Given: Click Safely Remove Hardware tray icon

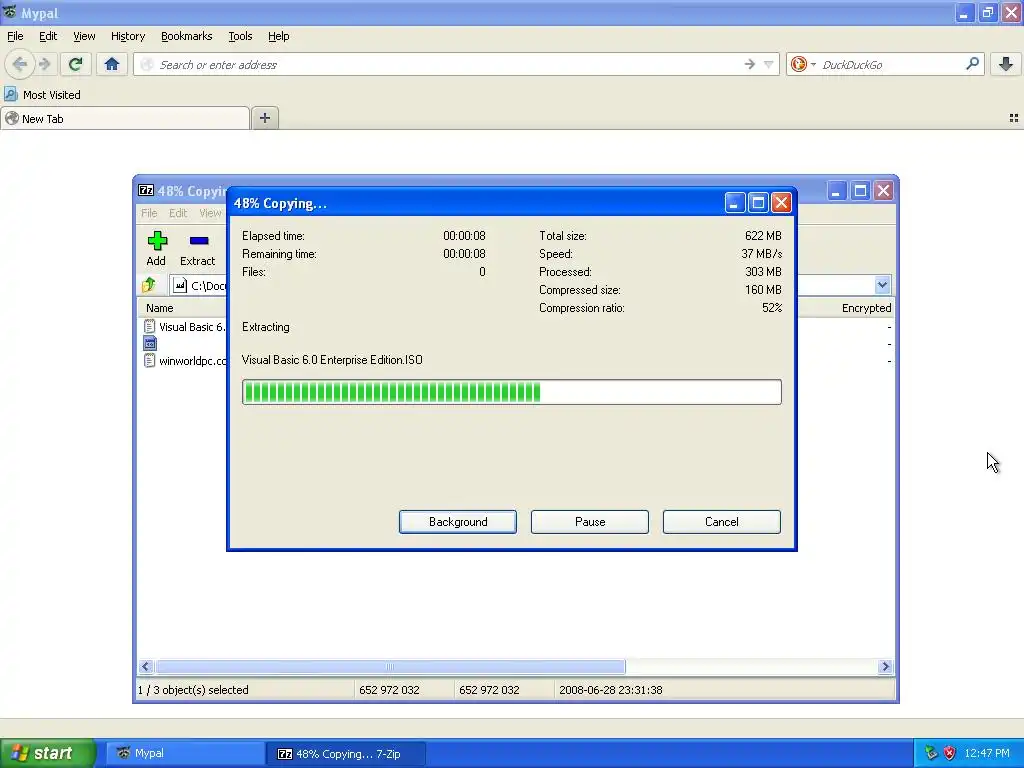Looking at the screenshot, I should [x=931, y=753].
